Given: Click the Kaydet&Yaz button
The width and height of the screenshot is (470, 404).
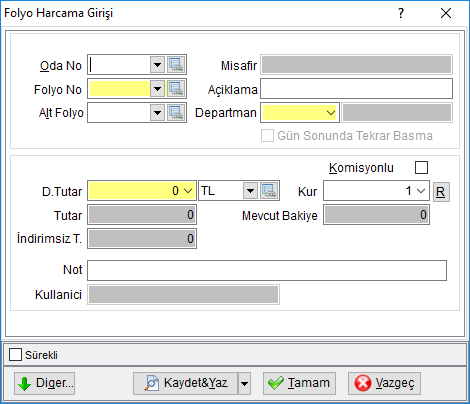Looking at the screenshot, I should point(186,383).
